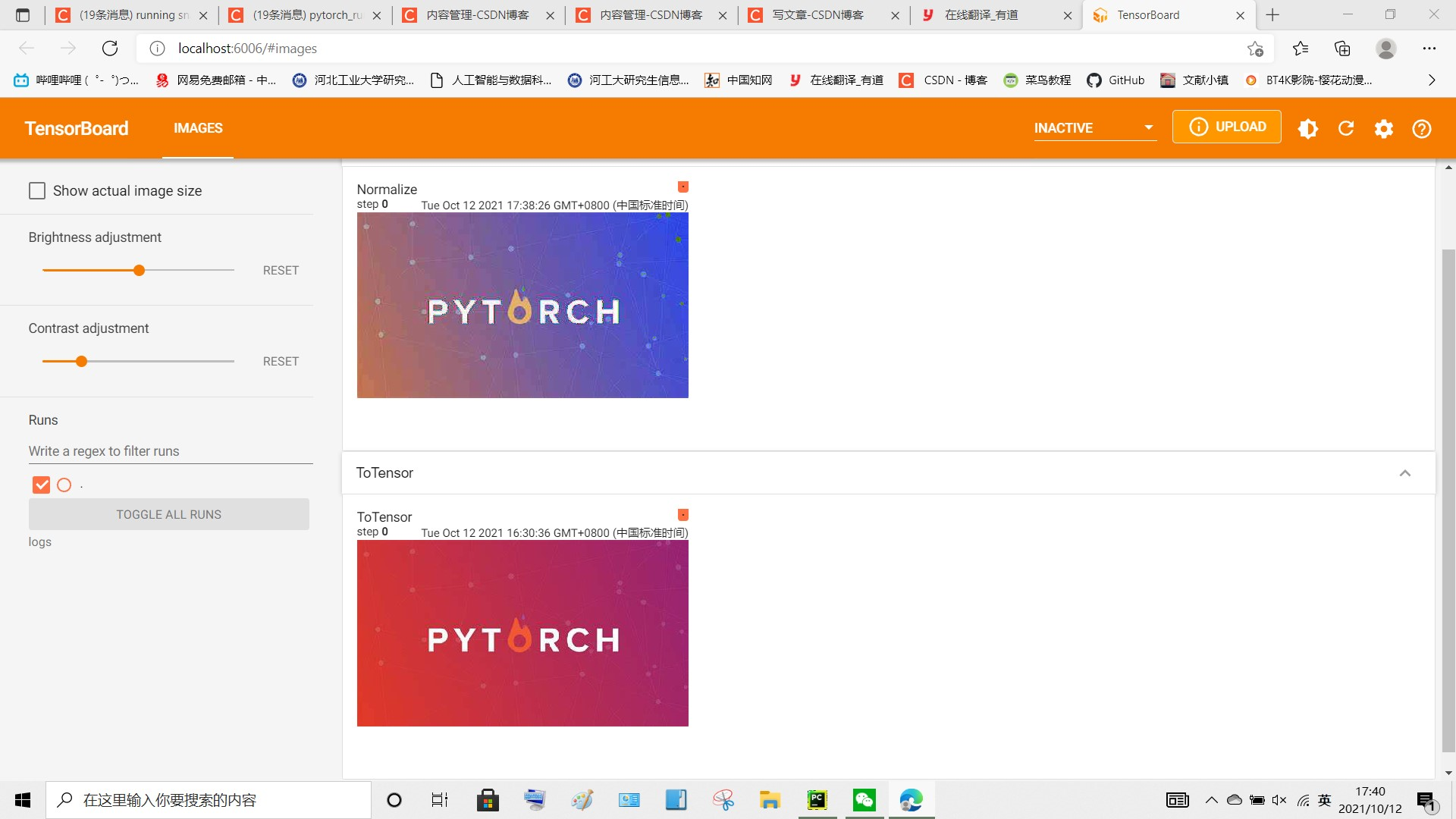Screen dimensions: 1456x819
Task: Refresh the browser page
Action: (110, 49)
